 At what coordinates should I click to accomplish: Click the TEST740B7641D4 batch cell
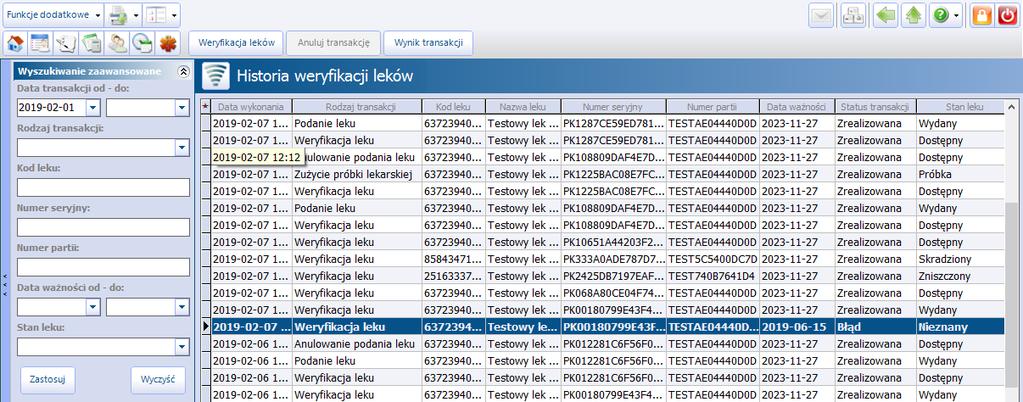point(712,276)
